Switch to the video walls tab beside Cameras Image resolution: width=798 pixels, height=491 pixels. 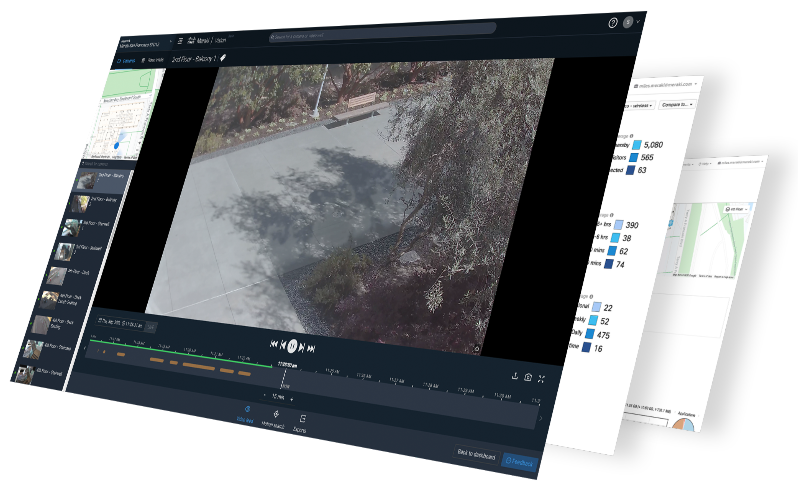tap(152, 60)
